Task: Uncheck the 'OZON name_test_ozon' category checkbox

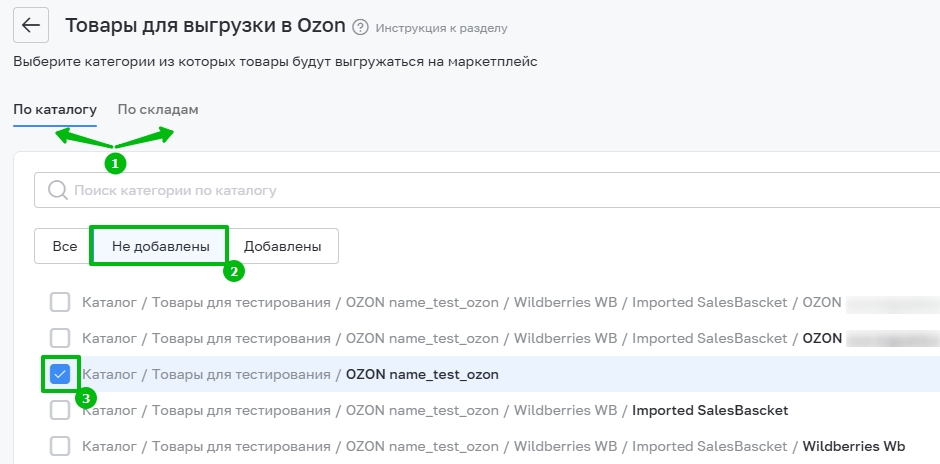Action: click(61, 375)
